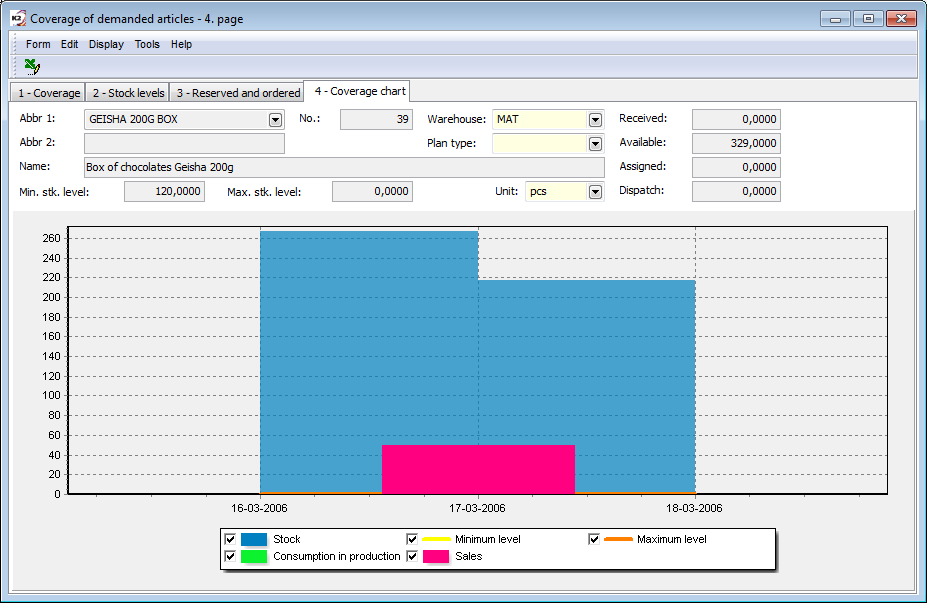Image resolution: width=927 pixels, height=603 pixels.
Task: Toggle the Consumption in production checkbox
Action: click(x=230, y=556)
